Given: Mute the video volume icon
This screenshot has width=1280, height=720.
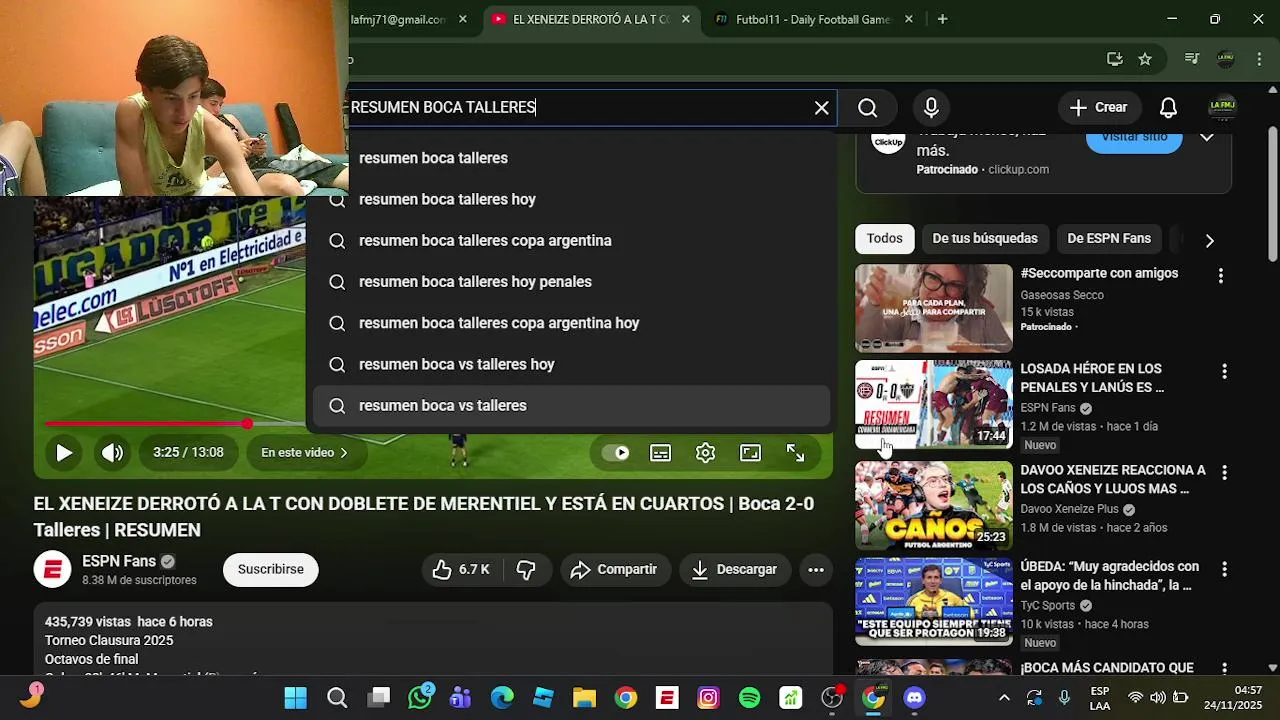Looking at the screenshot, I should [112, 453].
